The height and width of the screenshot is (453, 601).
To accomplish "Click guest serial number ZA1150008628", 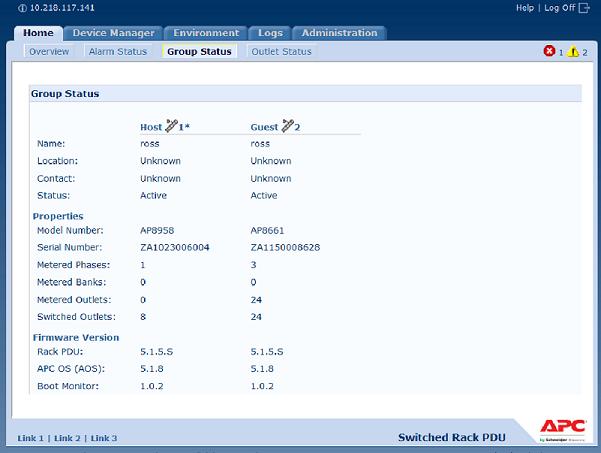I will coord(285,248).
